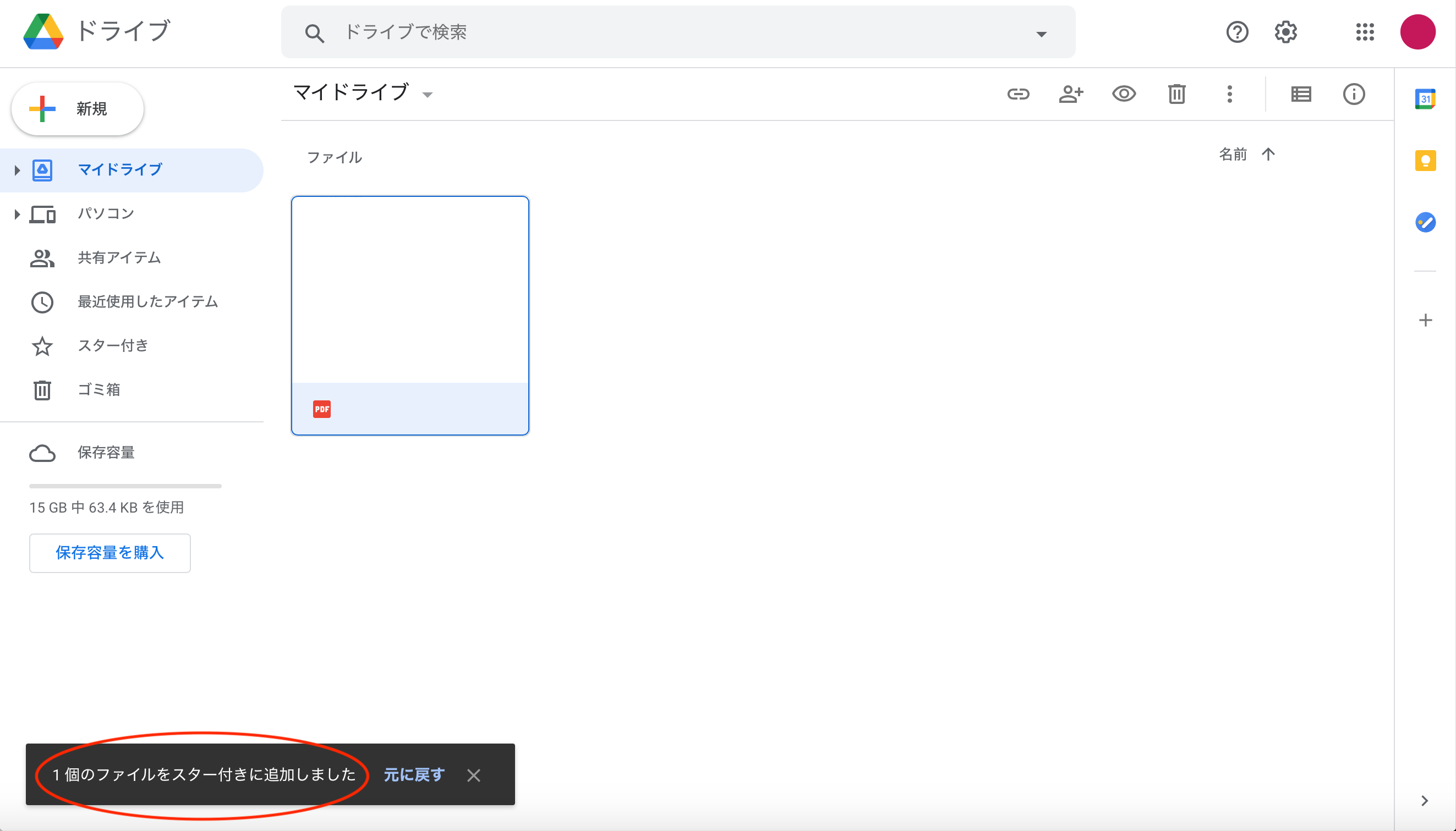The height and width of the screenshot is (831, 1456).
Task: Open Google Keep side panel
Action: tap(1425, 161)
